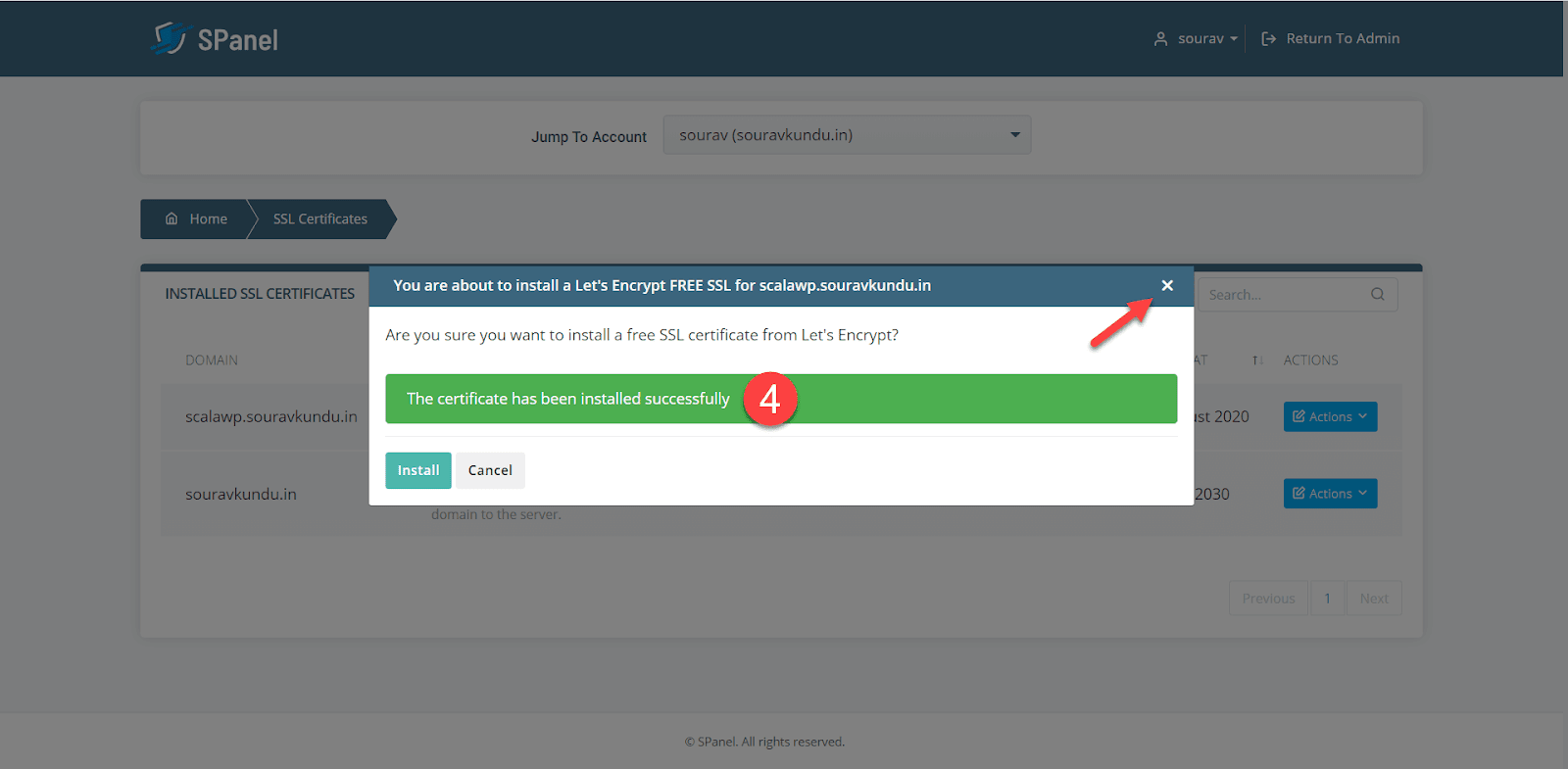Select the scalawp.souravkundu.in domain cell

coord(271,416)
